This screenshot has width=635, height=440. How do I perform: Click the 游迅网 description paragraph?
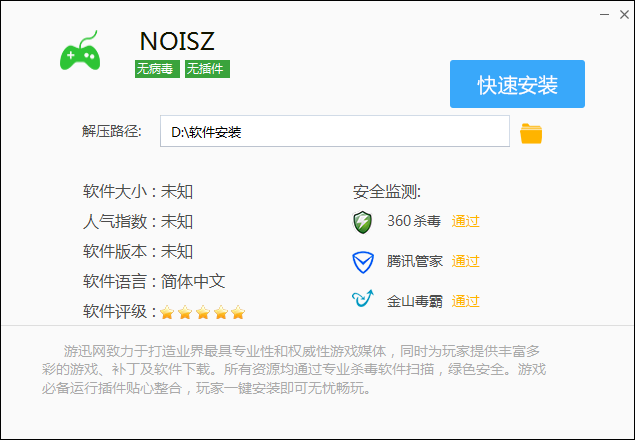click(x=294, y=369)
